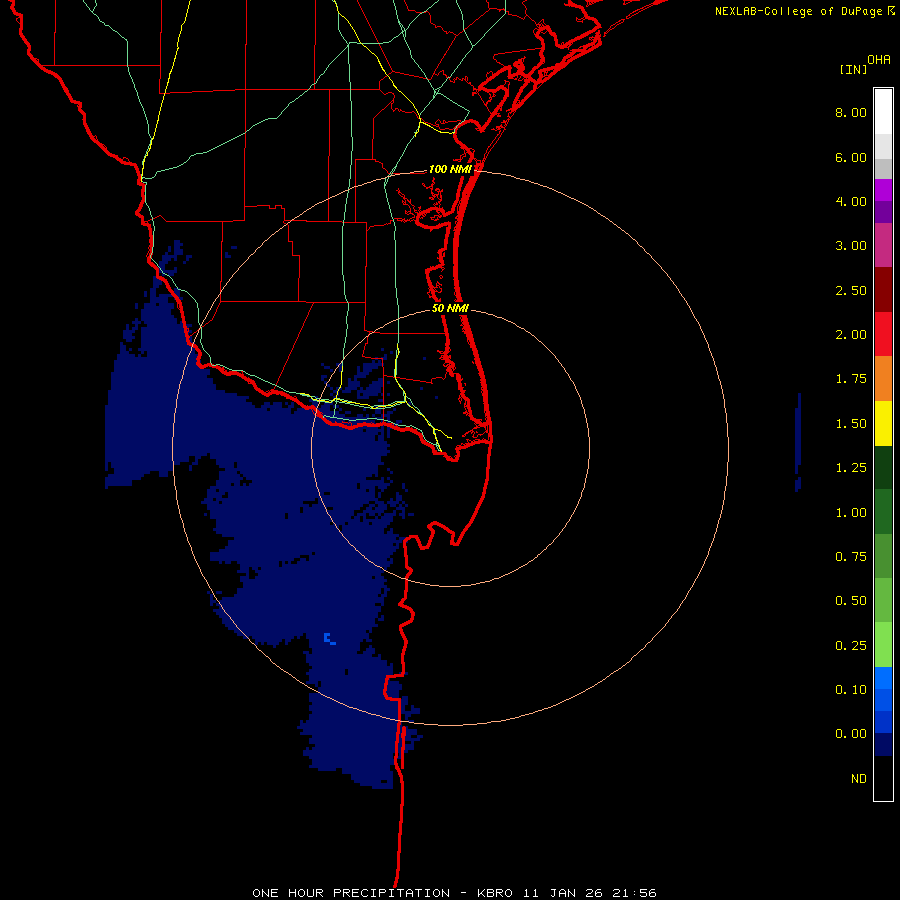Click the 2.00 legend value
900x900 pixels.
click(x=851, y=335)
